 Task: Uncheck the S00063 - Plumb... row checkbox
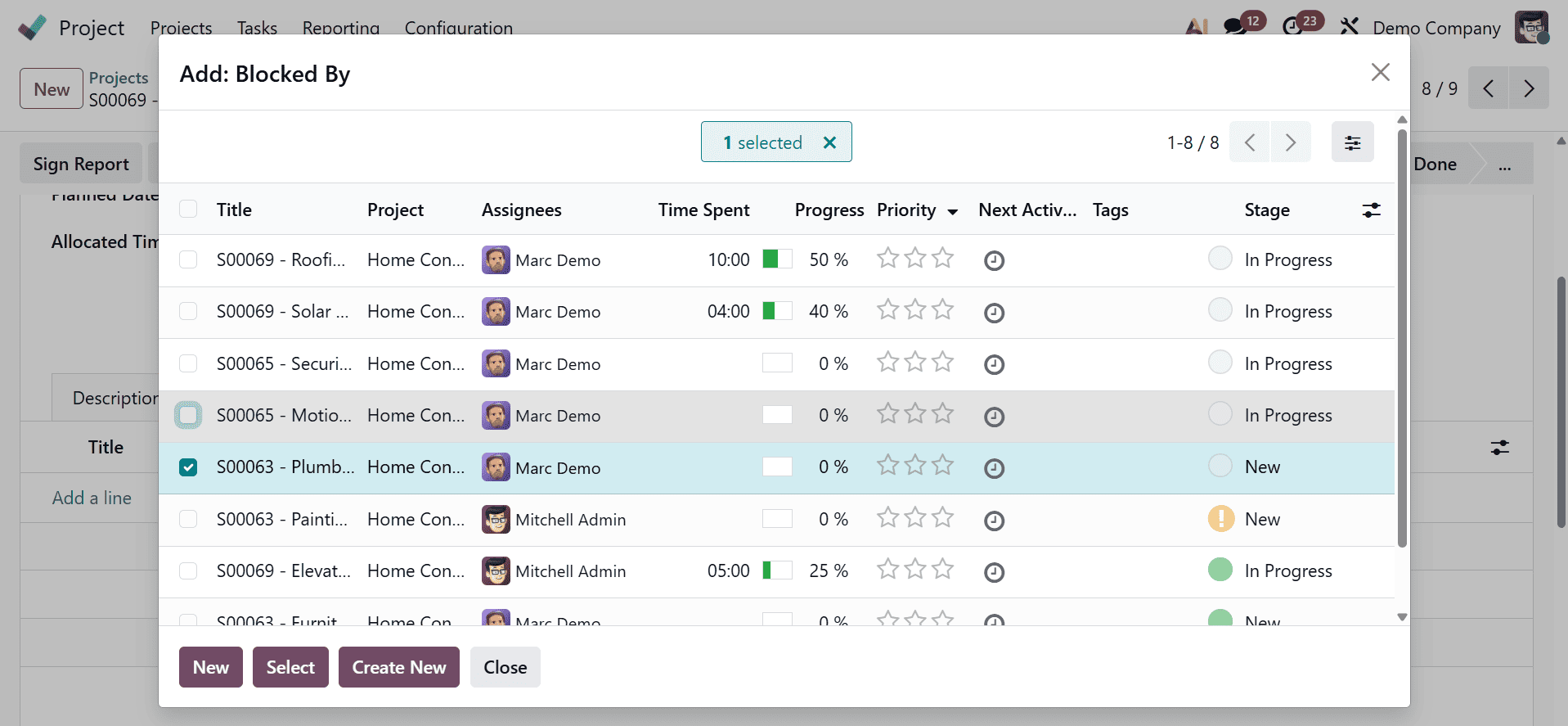tap(188, 467)
